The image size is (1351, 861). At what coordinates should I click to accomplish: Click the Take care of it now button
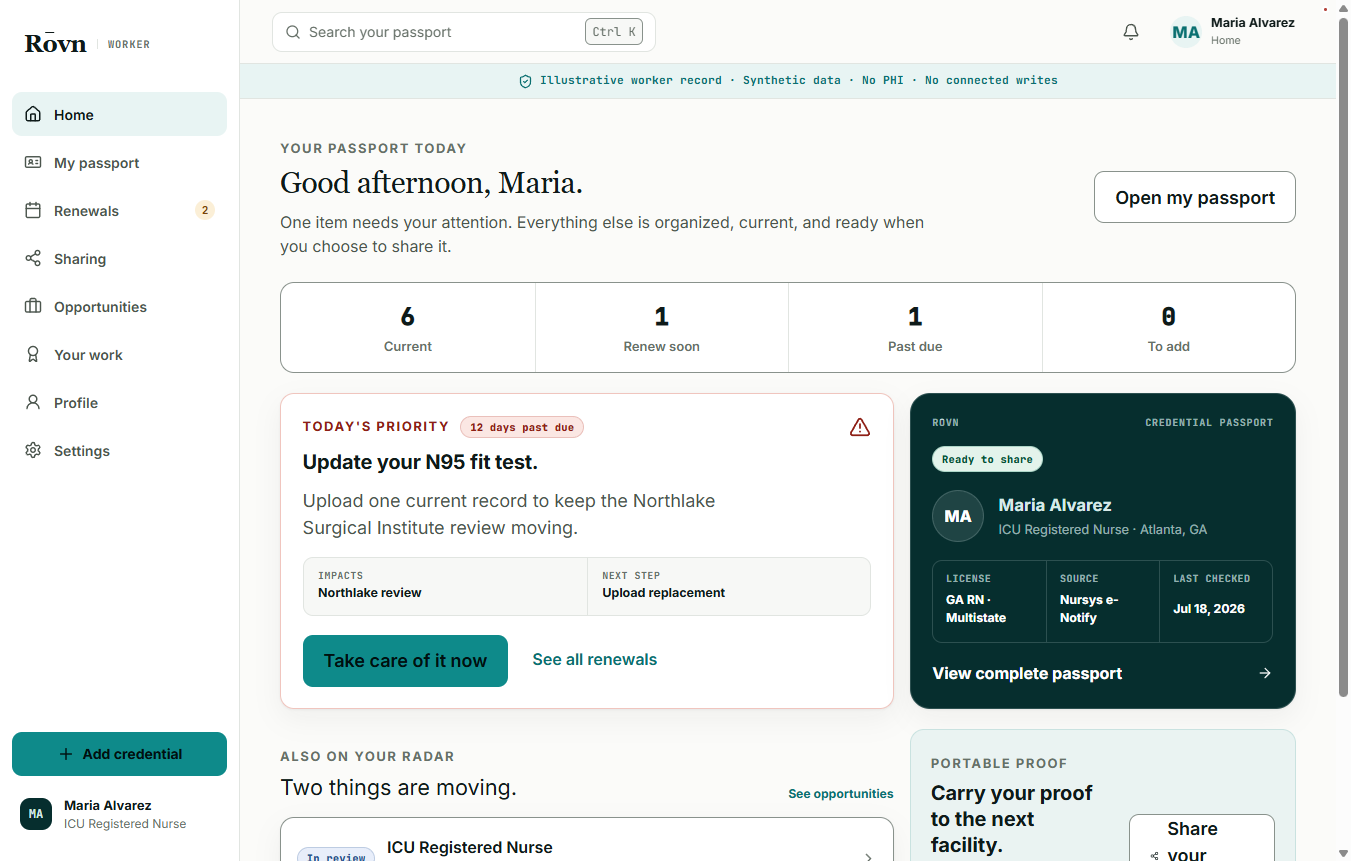405,661
